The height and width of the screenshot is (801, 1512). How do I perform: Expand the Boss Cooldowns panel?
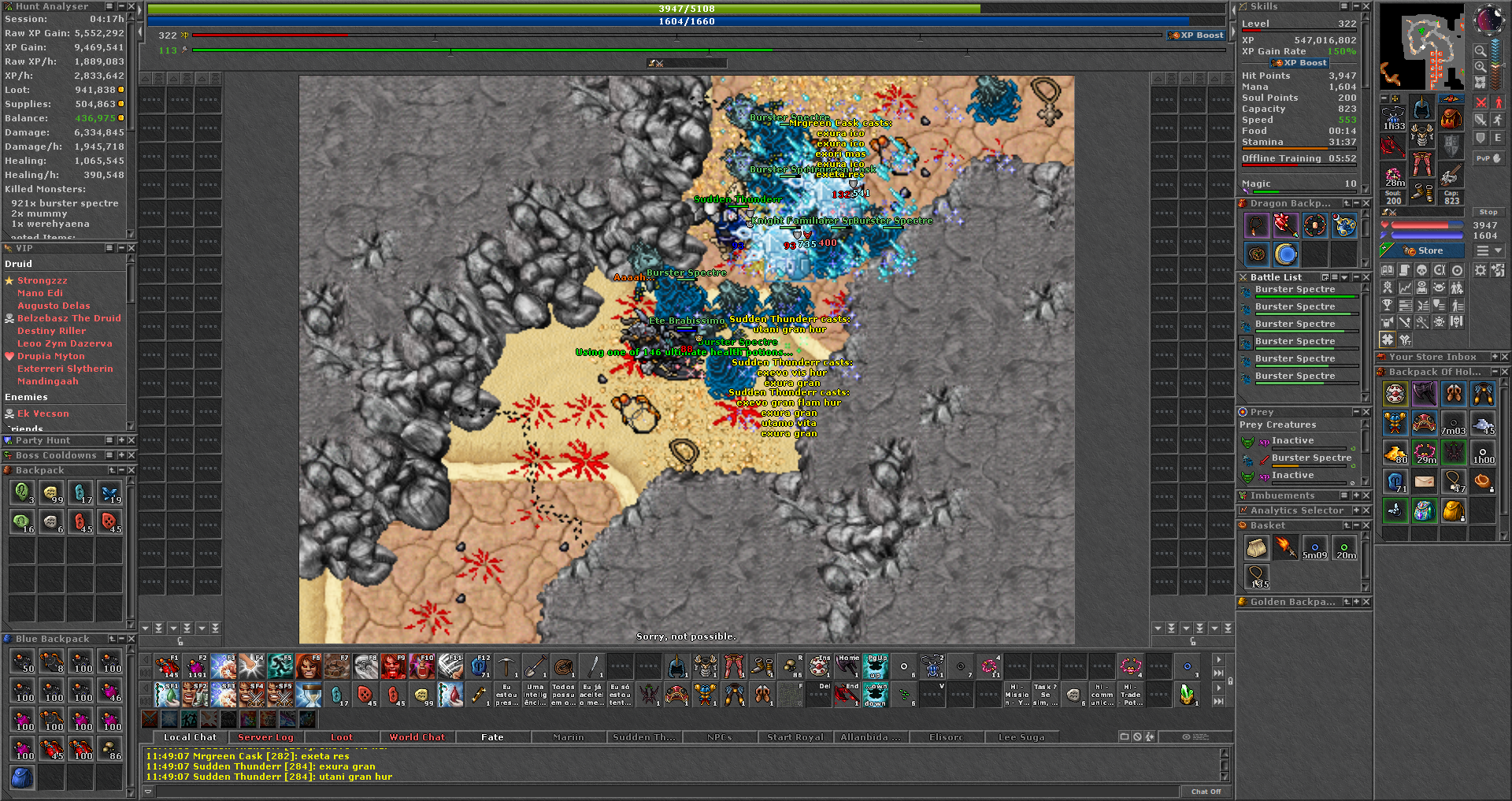(121, 455)
